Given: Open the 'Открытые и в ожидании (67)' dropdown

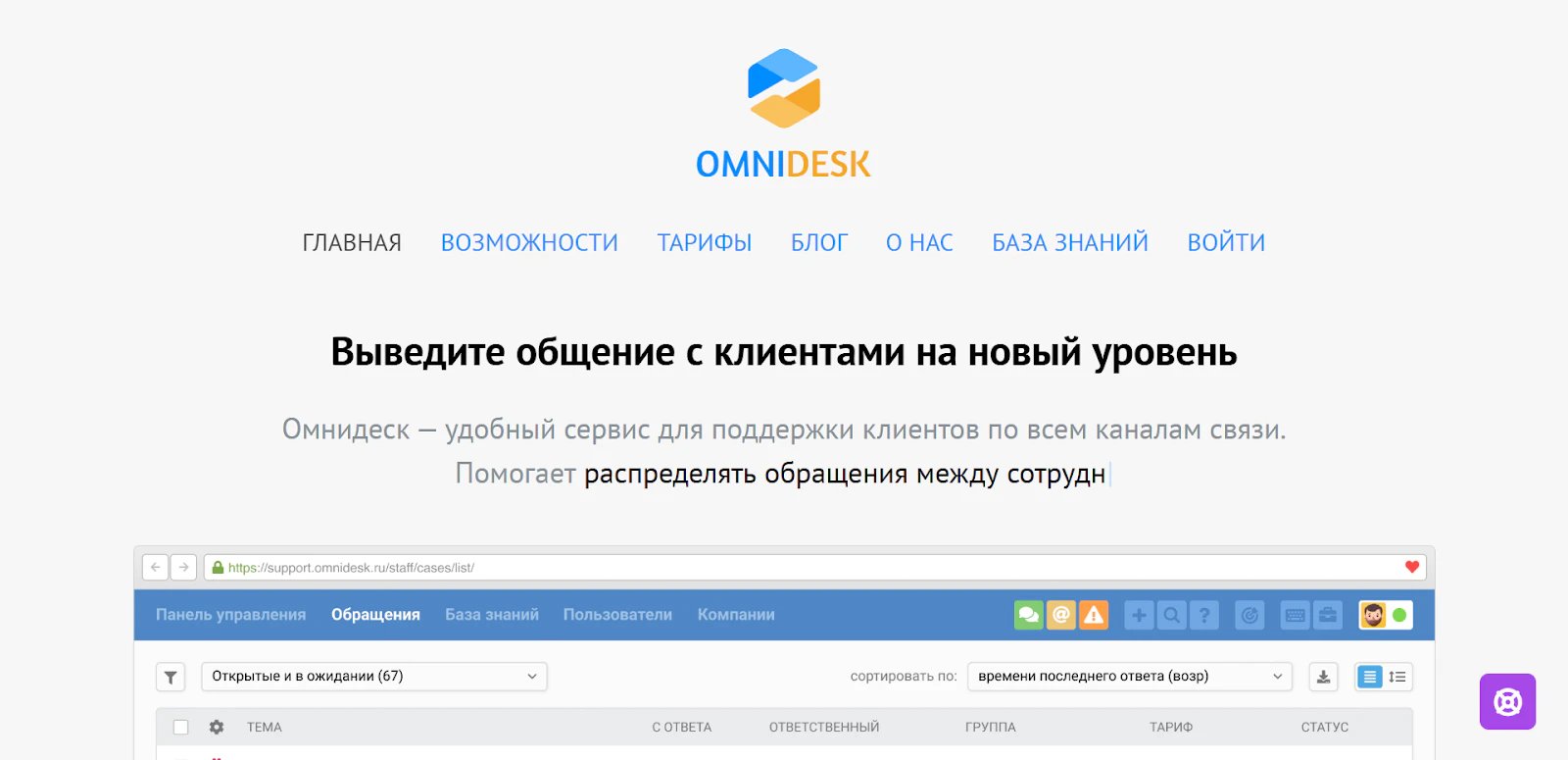Looking at the screenshot, I should pos(374,677).
